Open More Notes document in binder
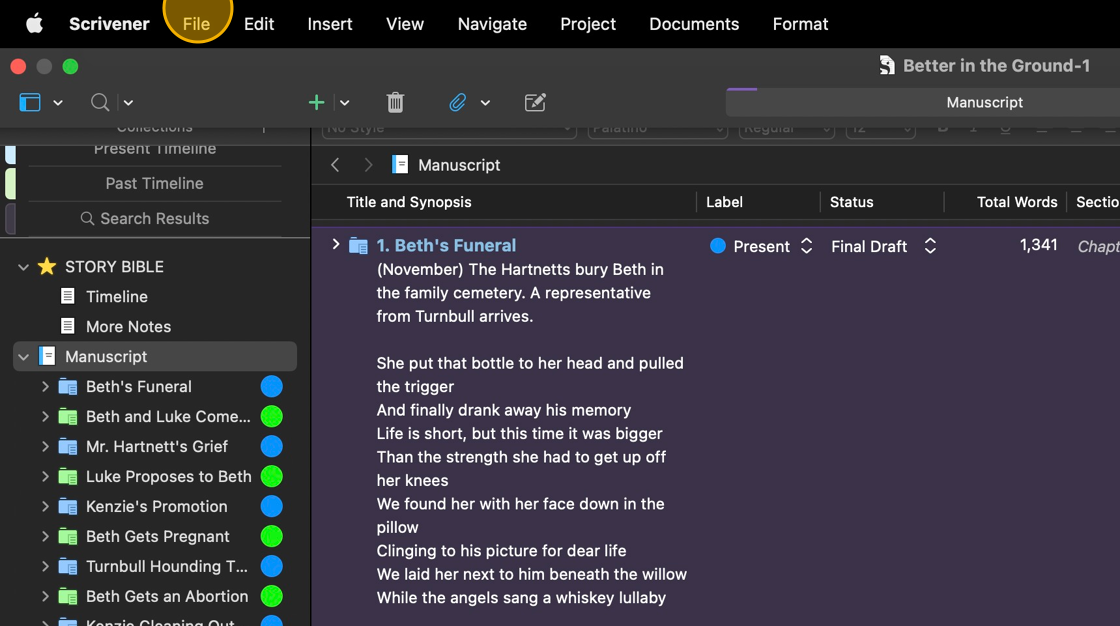The height and width of the screenshot is (626, 1120). 129,327
